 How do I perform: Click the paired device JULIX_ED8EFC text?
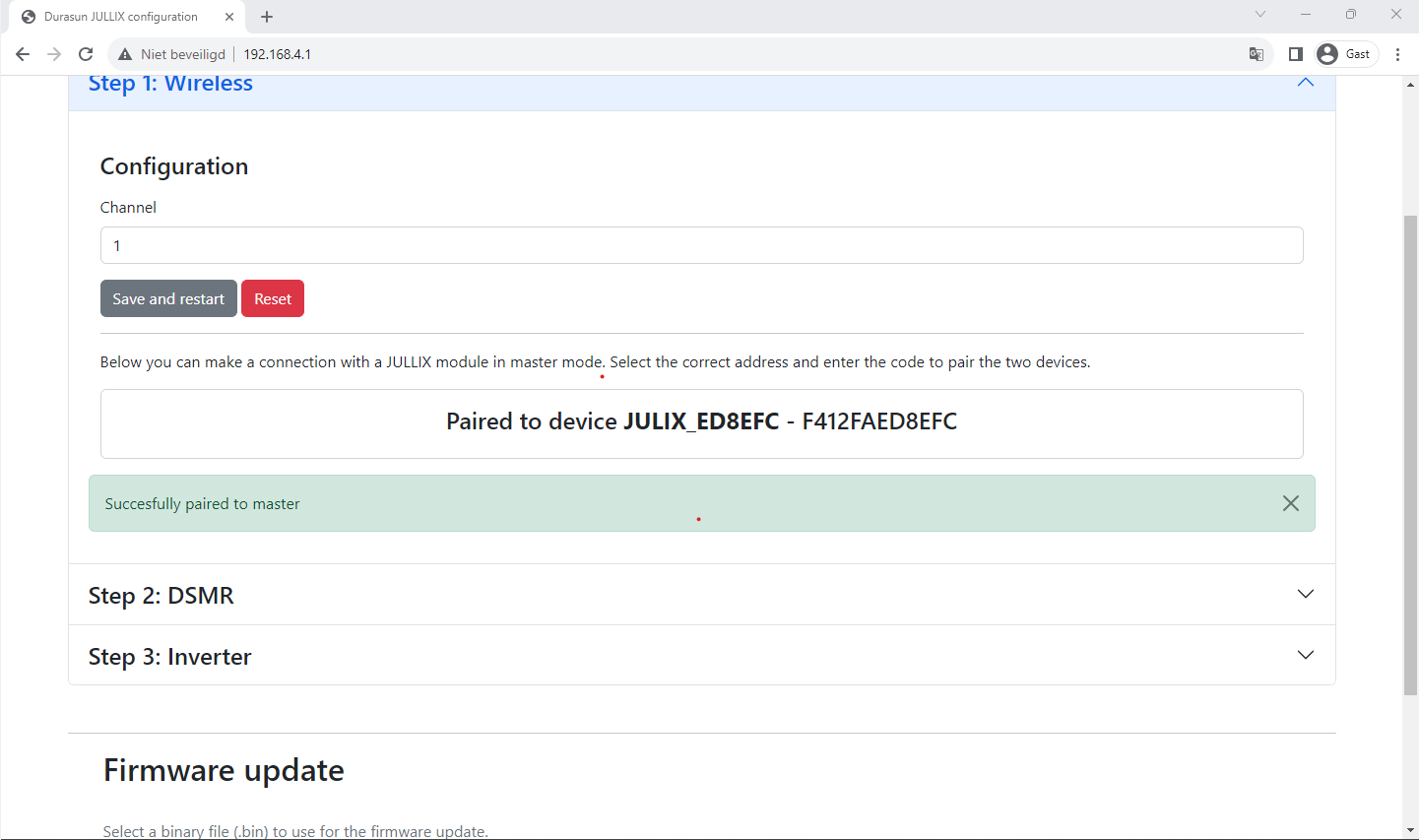(701, 421)
